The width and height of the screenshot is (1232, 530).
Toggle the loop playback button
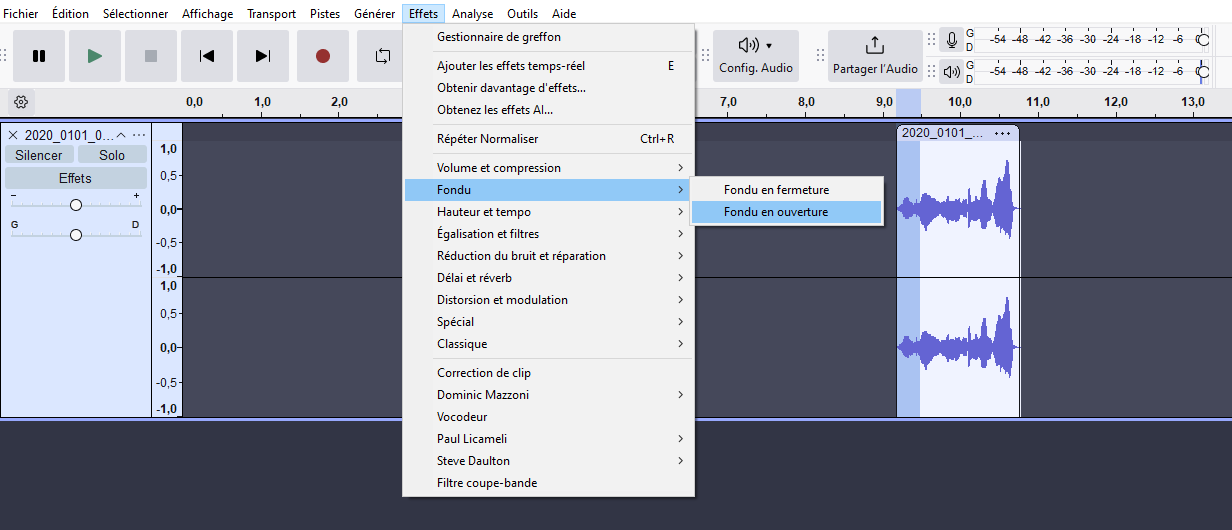(x=382, y=56)
